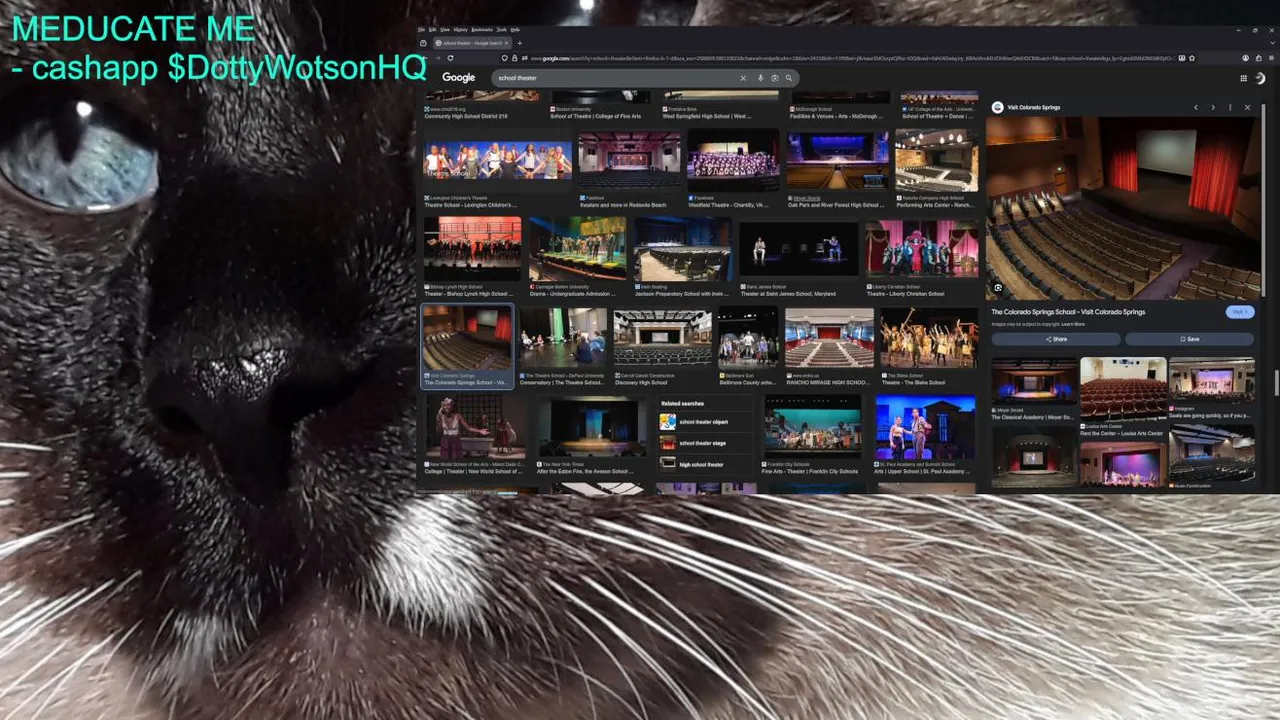
Task: Open the Conservatory Theatre School thumbnail
Action: 563,338
